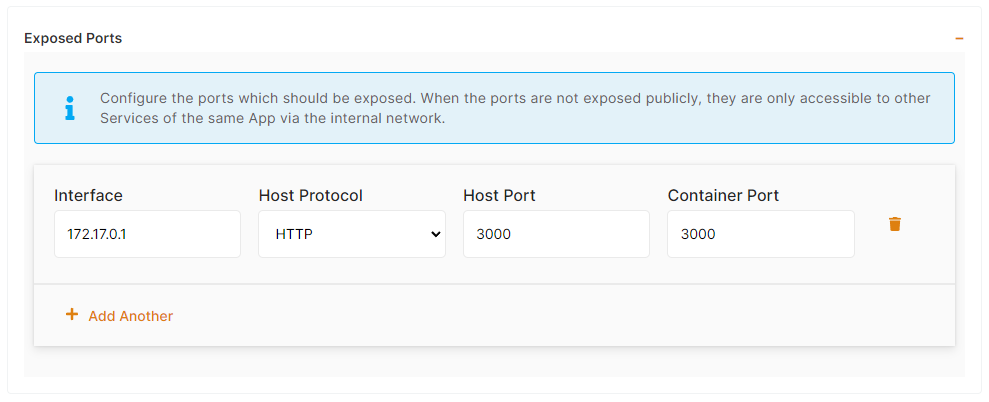Screen dimensions: 989x402
Task: Click the Host Protocol label
Action: (x=310, y=195)
